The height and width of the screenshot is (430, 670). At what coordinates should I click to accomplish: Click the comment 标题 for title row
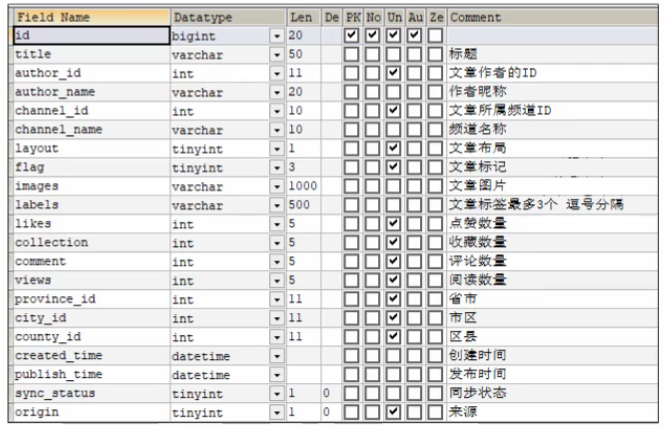(x=463, y=54)
